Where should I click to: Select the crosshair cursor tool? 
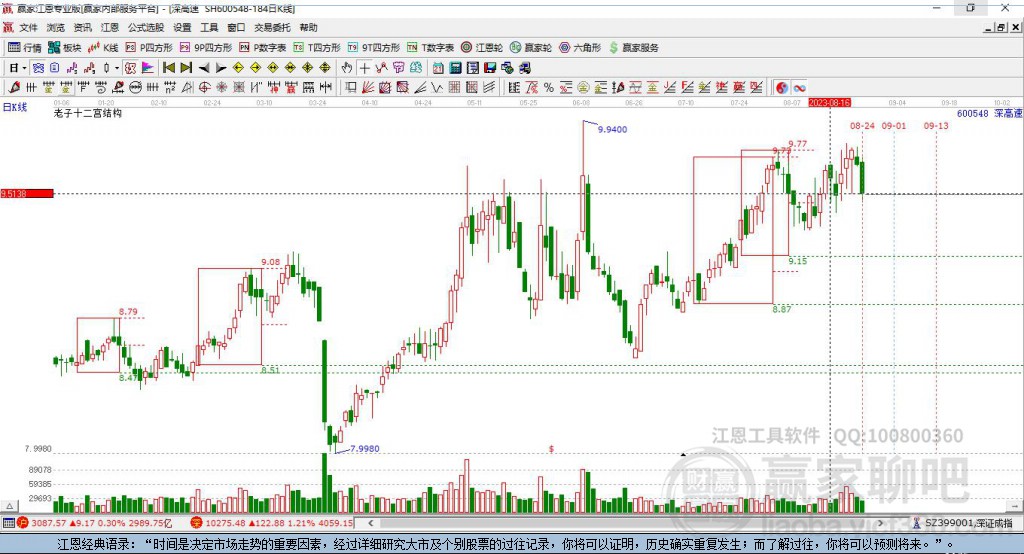(364, 68)
